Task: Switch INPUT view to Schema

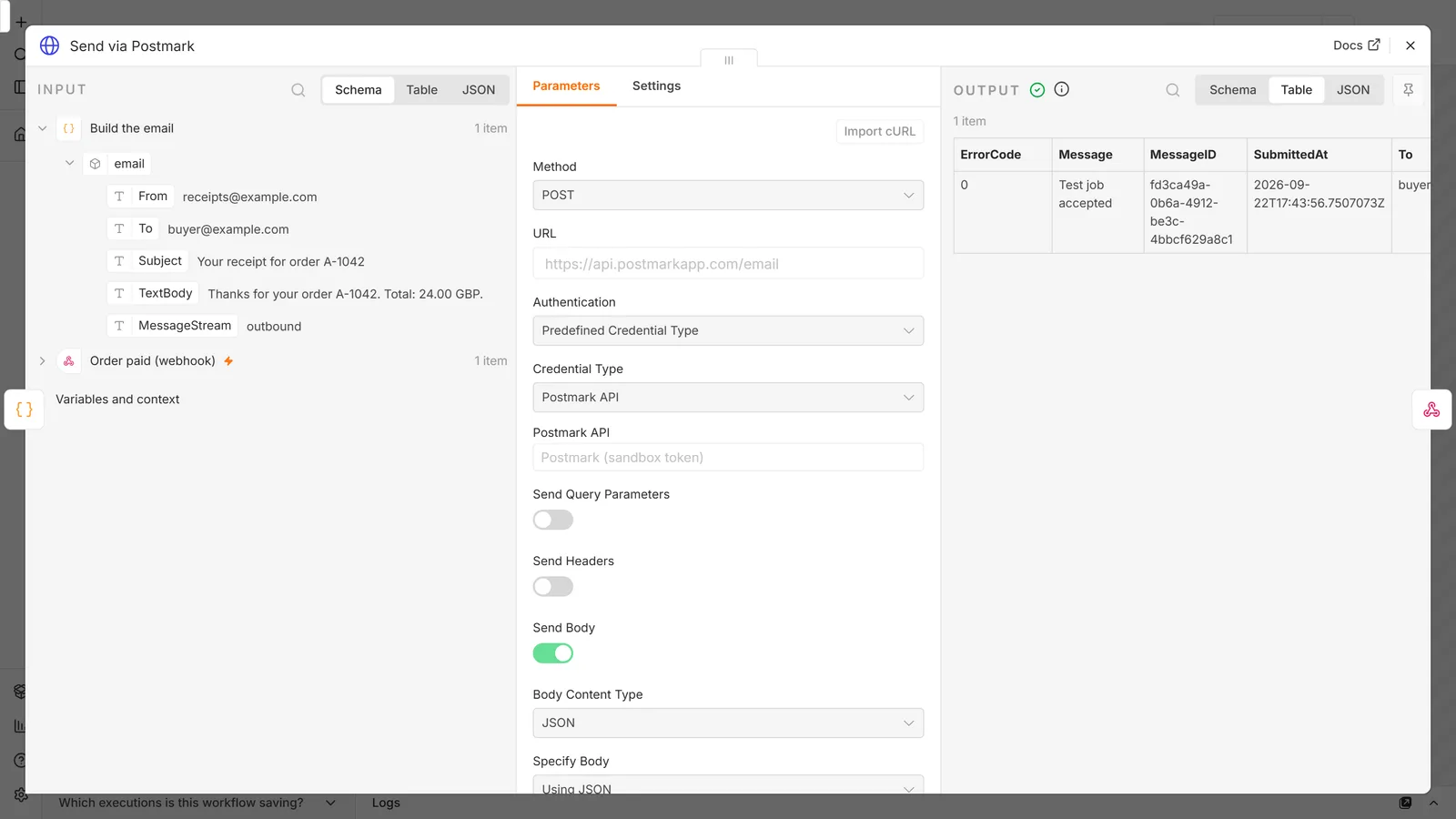Action: [x=358, y=90]
